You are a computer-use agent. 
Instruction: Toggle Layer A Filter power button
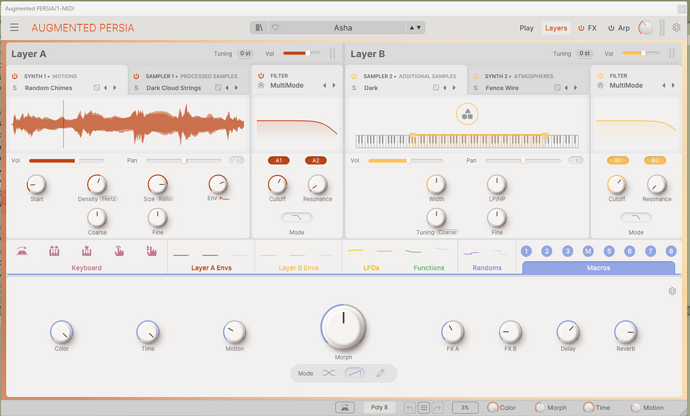click(261, 76)
